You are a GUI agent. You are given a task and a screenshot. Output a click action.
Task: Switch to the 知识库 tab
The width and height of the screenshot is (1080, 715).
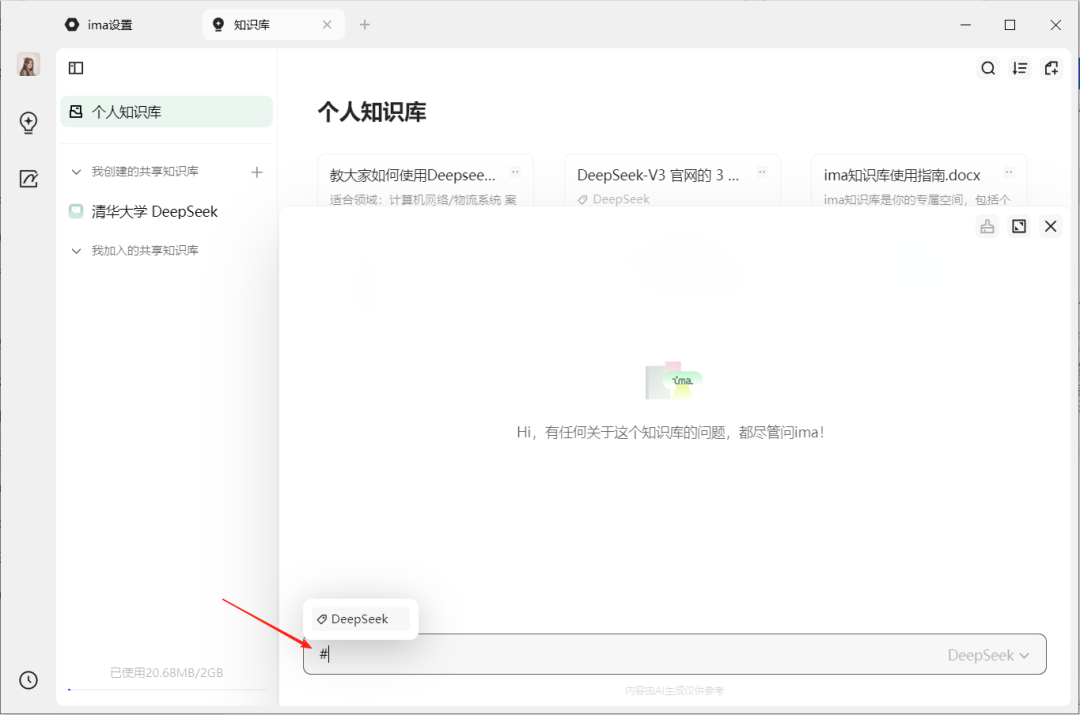pos(273,25)
